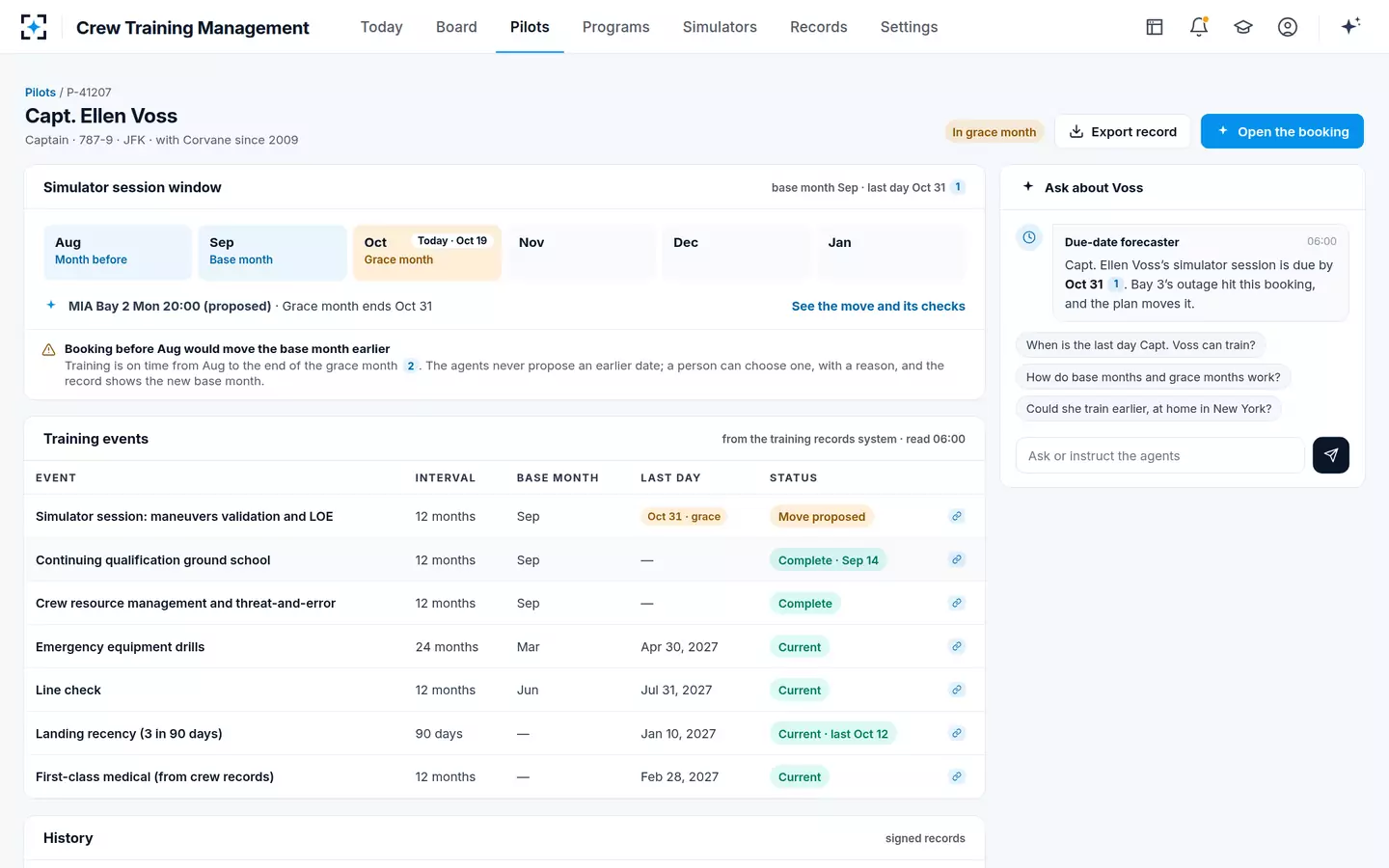The height and width of the screenshot is (868, 1389).
Task: Select the Sep base month cell
Action: [272, 253]
